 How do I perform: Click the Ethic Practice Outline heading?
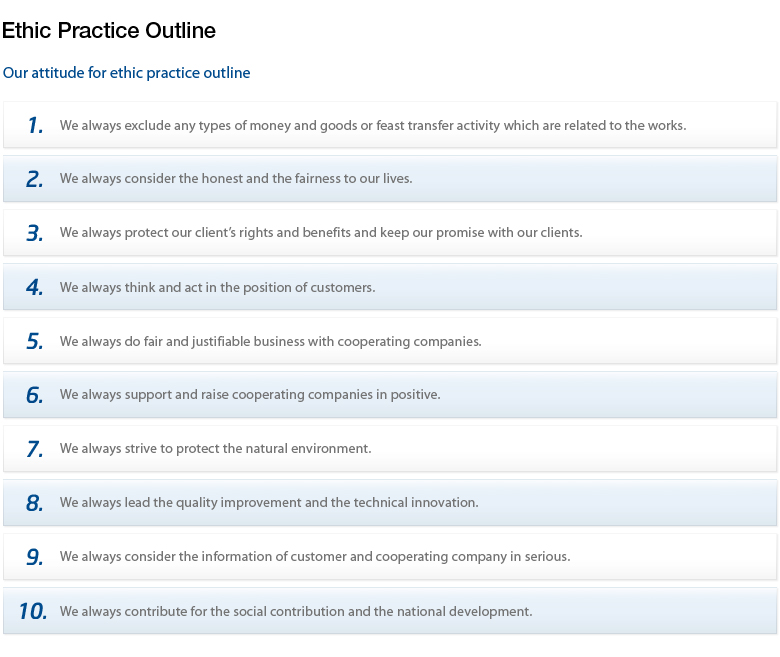[x=109, y=30]
